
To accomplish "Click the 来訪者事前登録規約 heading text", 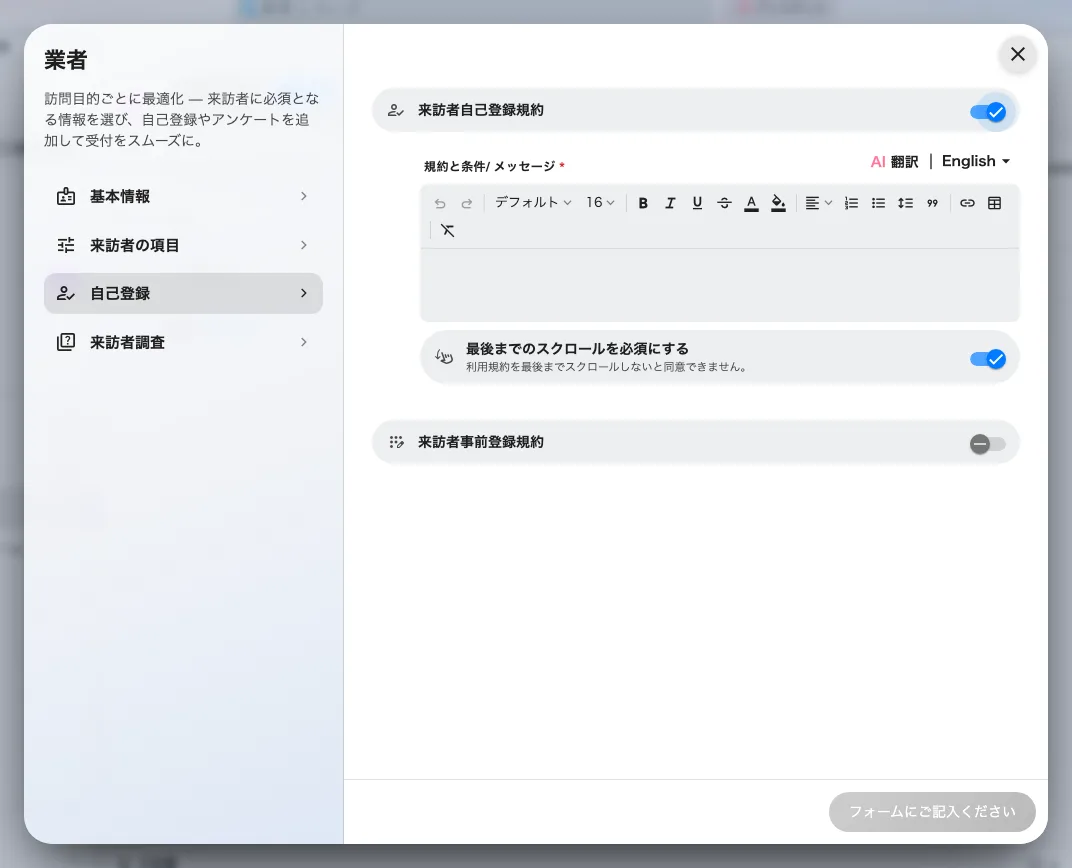I will (x=481, y=442).
